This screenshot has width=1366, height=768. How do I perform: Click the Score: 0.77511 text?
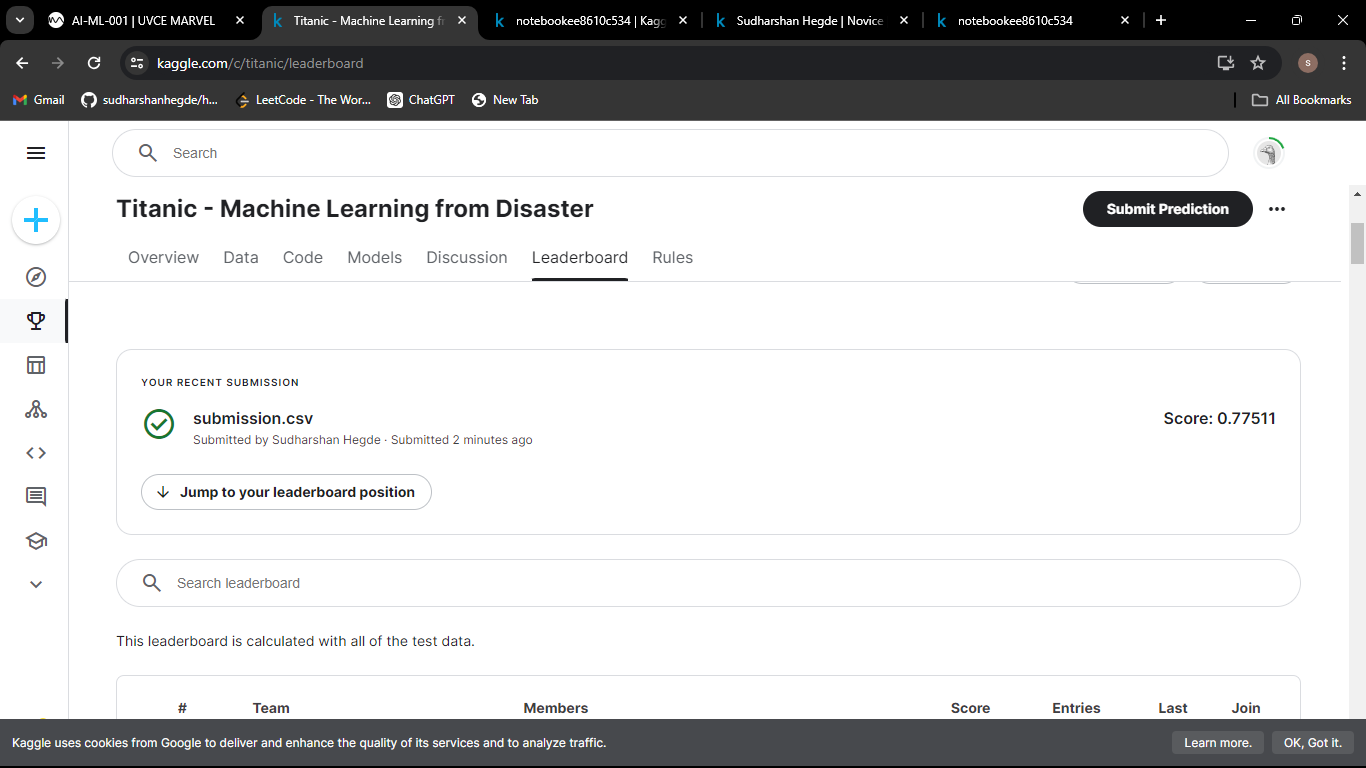(1219, 418)
